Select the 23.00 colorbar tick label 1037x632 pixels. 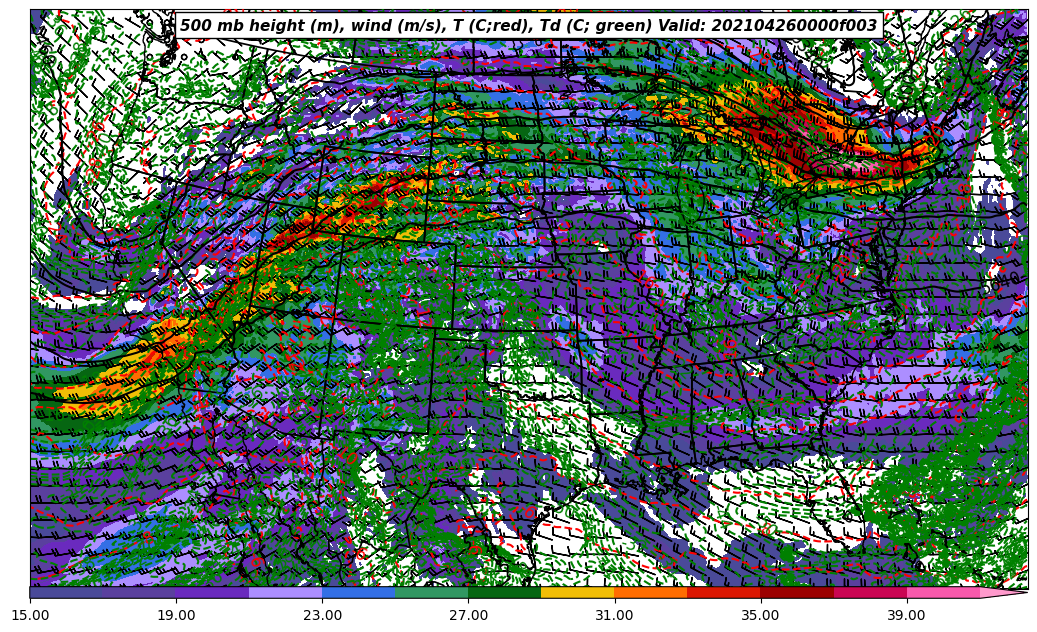(x=322, y=615)
